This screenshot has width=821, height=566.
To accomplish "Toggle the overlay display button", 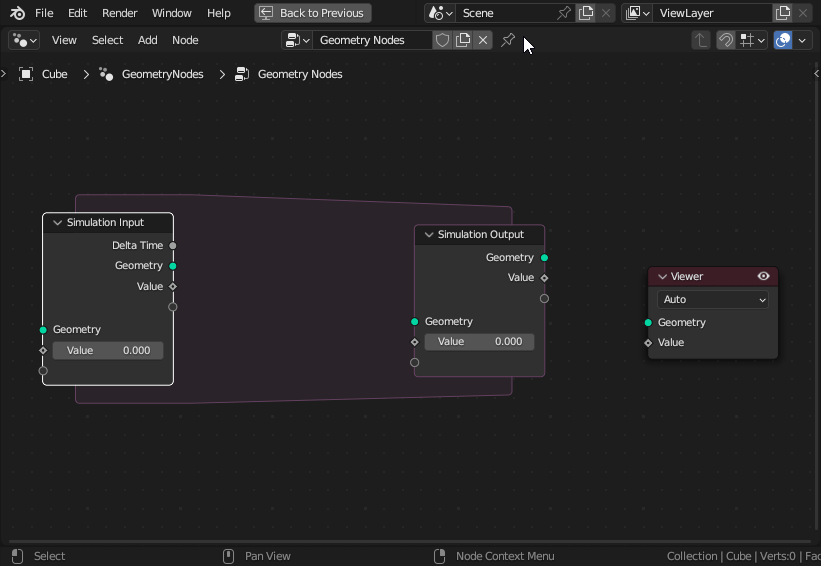I will click(784, 40).
